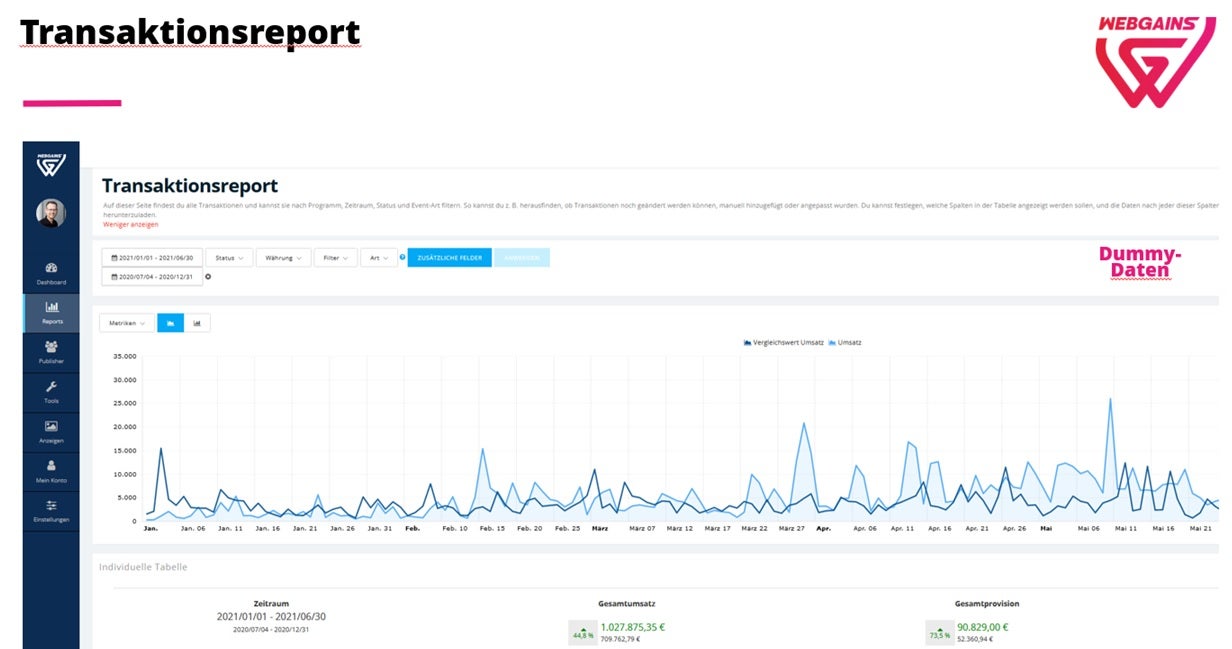1232x649 pixels.
Task: Open Mein Konto in the sidebar
Action: (x=51, y=471)
